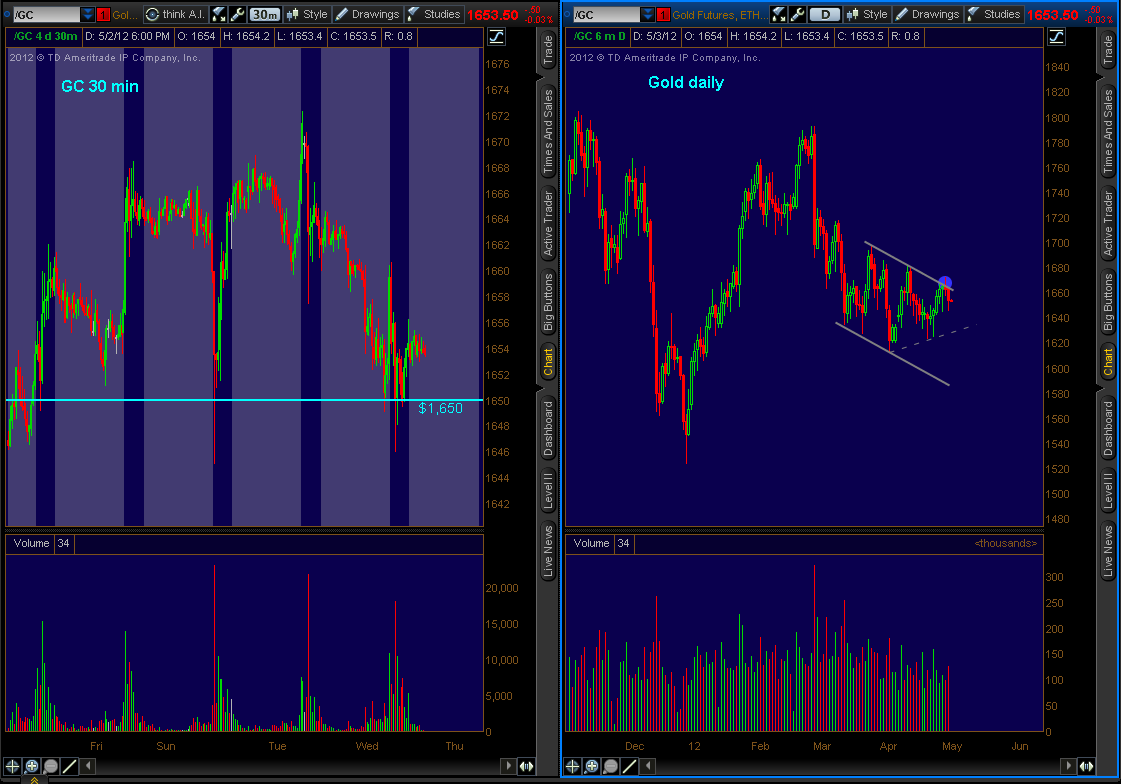Image resolution: width=1121 pixels, height=784 pixels.
Task: Open the Style menu in left chart
Action: tap(306, 14)
